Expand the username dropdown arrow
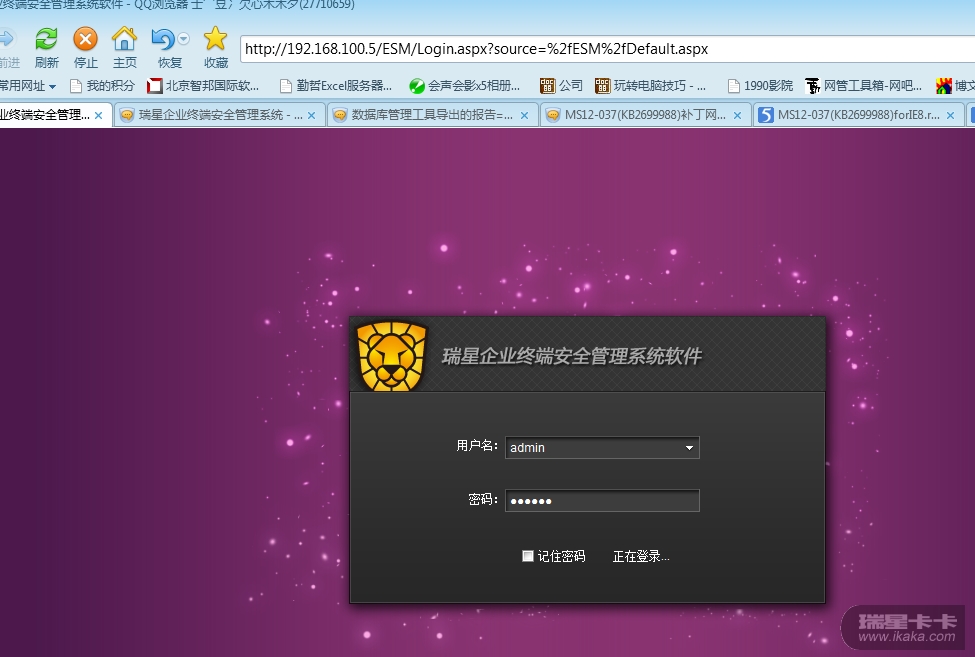The width and height of the screenshot is (975, 657). (x=689, y=448)
